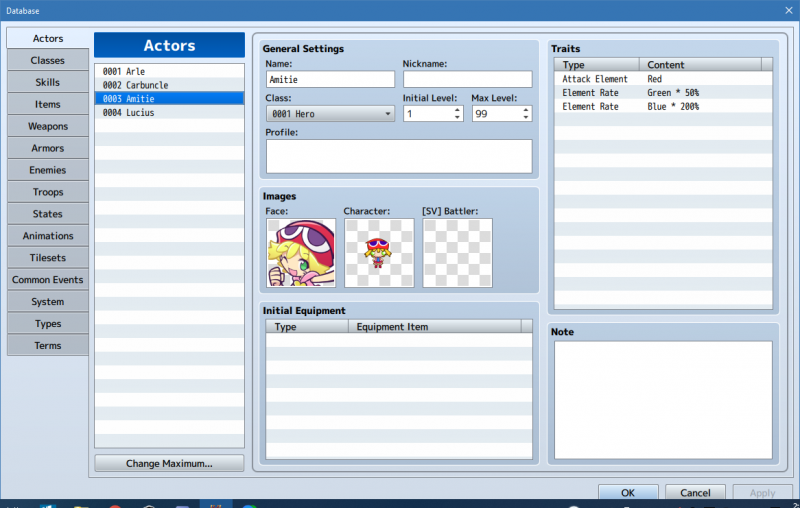Click into the Profile text box

[x=399, y=156]
